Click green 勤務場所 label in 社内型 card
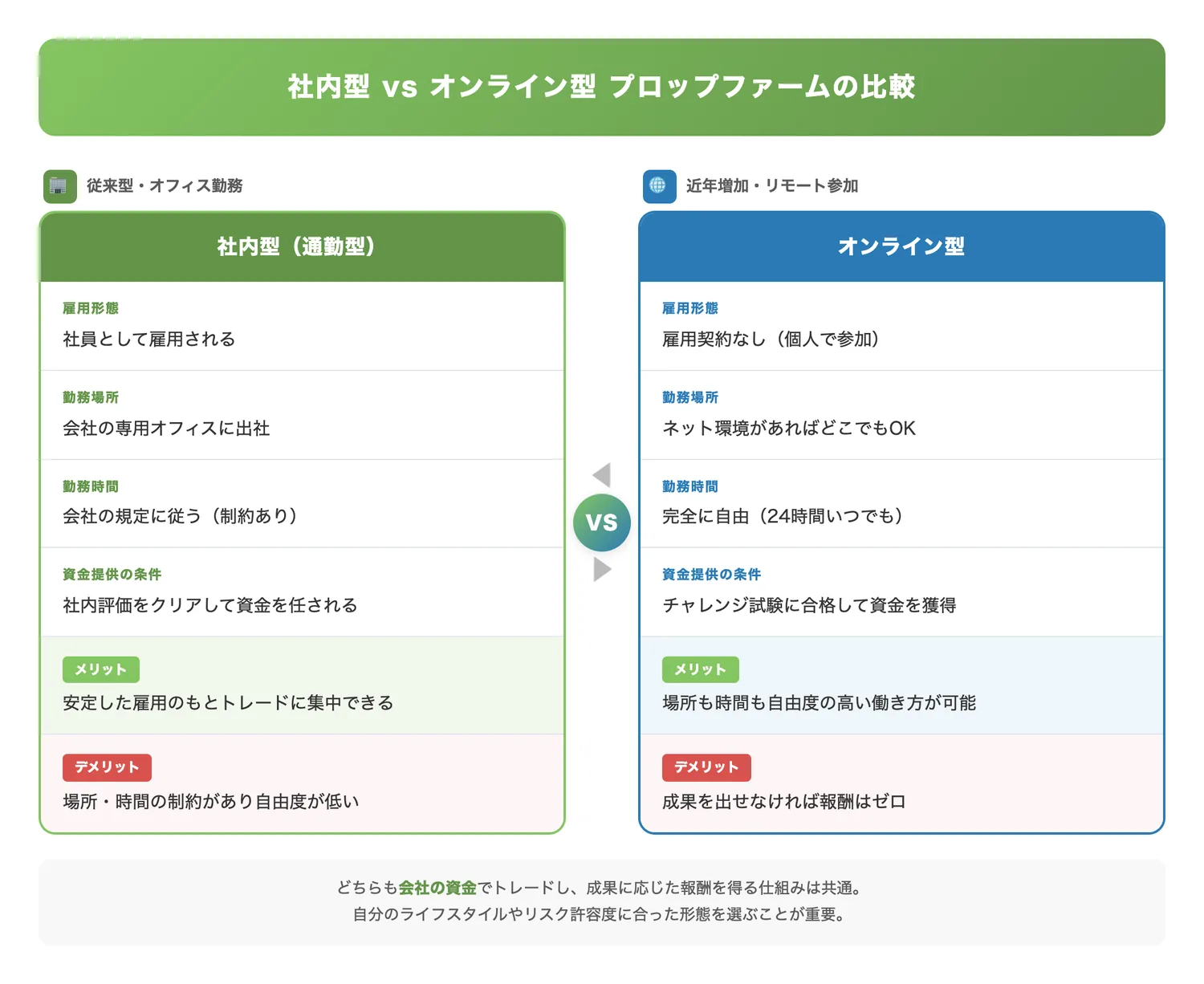Image resolution: width=1204 pixels, height=984 pixels. 91,397
